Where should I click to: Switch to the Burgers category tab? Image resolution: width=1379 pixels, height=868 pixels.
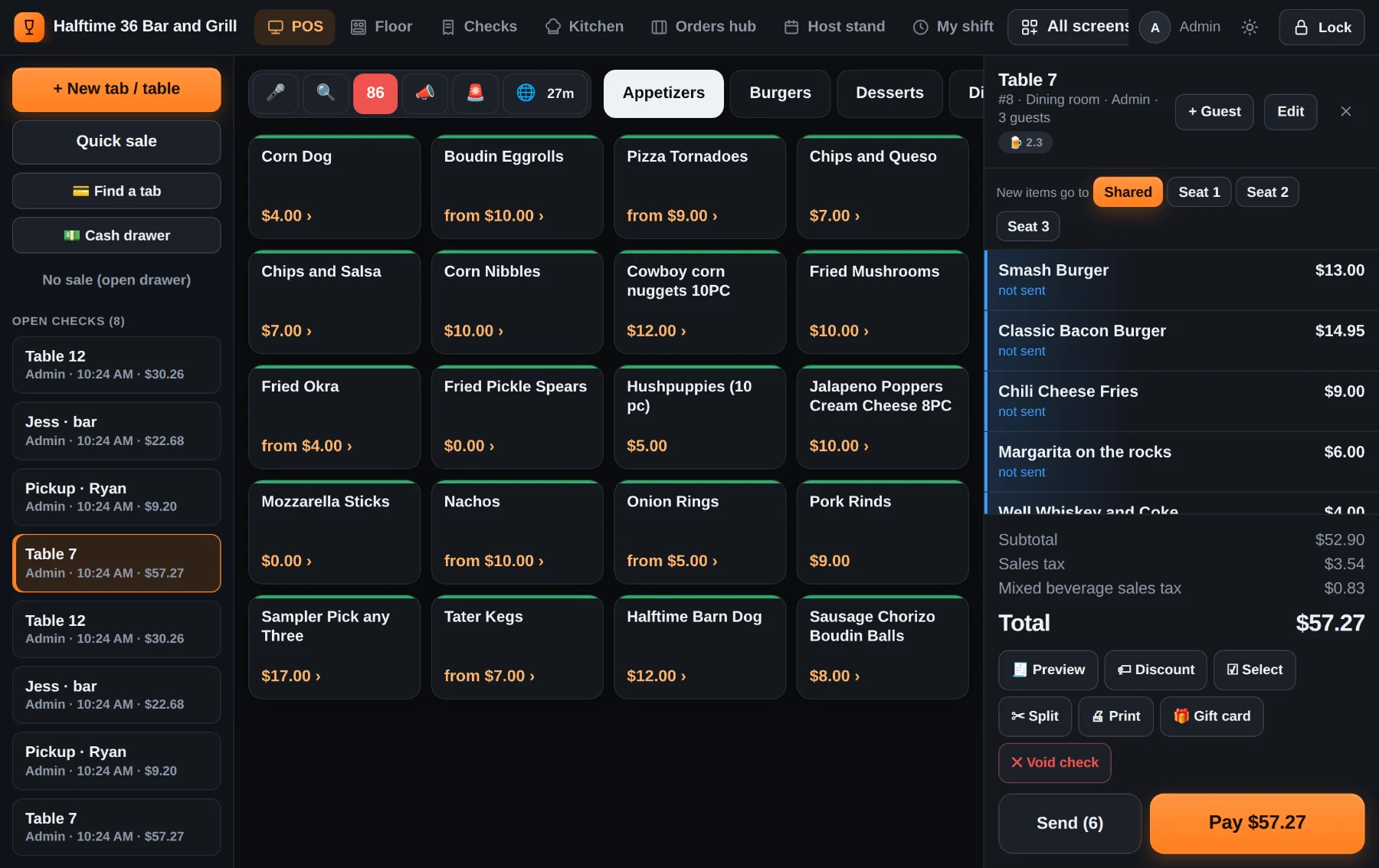780,93
